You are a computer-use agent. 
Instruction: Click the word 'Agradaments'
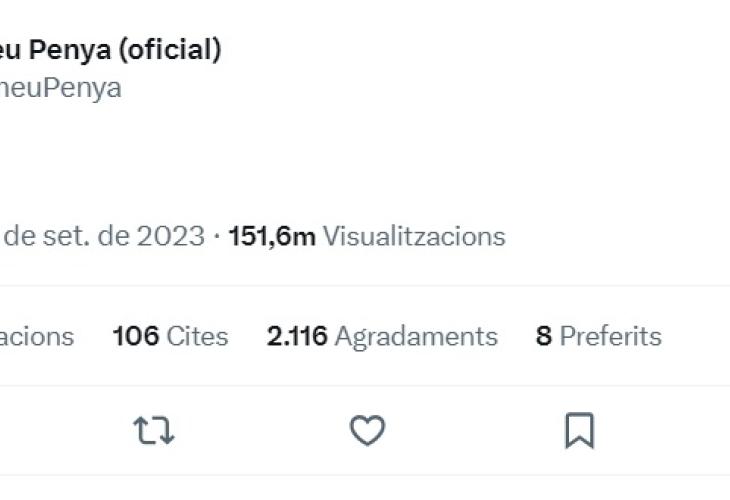pos(415,336)
